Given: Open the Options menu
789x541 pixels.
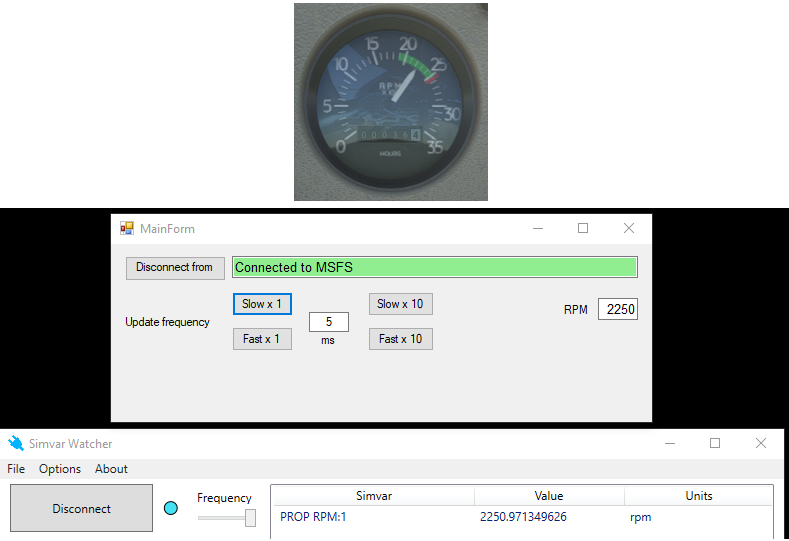Looking at the screenshot, I should point(60,469).
